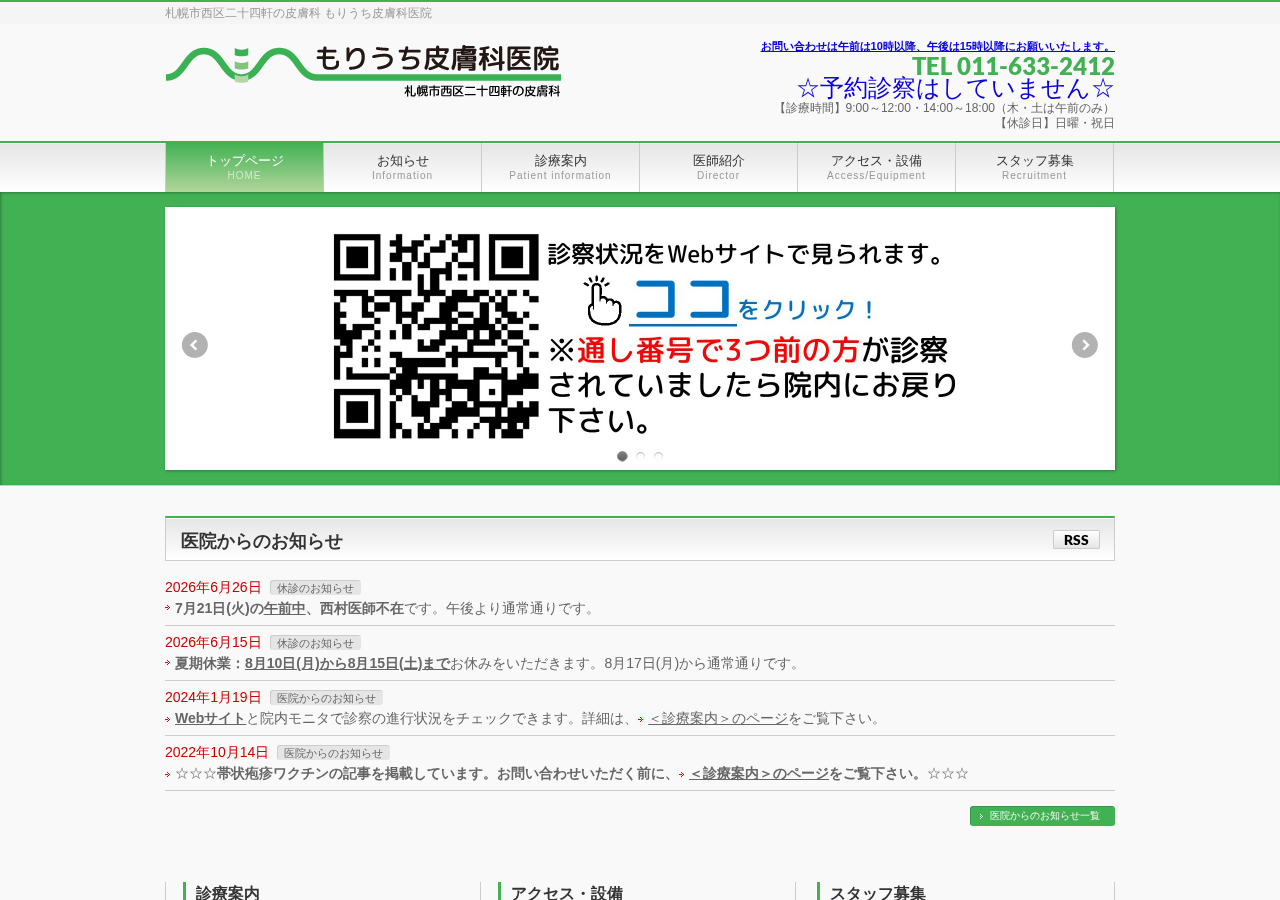Viewport: 1280px width, 900px height.
Task: Click 休診のお知らせ tag for 2026年6月26日
Action: point(315,588)
